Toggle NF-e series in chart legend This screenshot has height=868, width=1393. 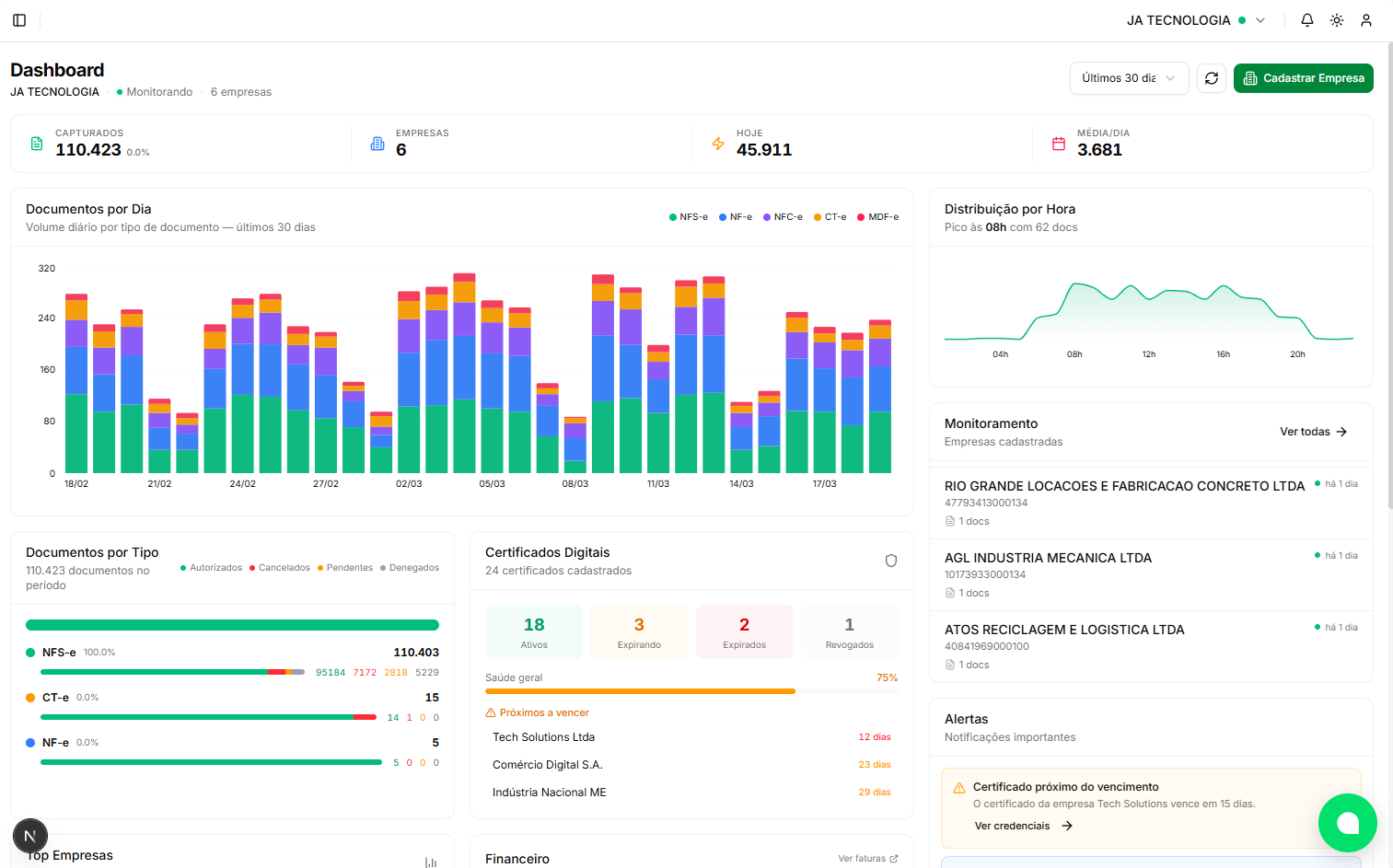pyautogui.click(x=736, y=217)
